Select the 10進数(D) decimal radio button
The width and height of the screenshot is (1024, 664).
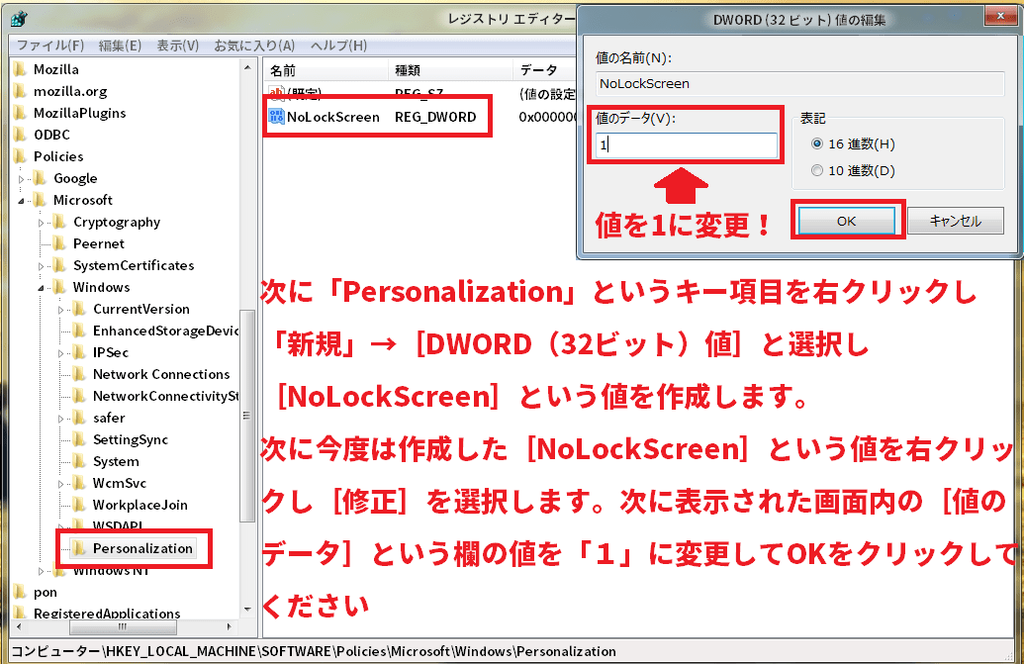[x=817, y=170]
